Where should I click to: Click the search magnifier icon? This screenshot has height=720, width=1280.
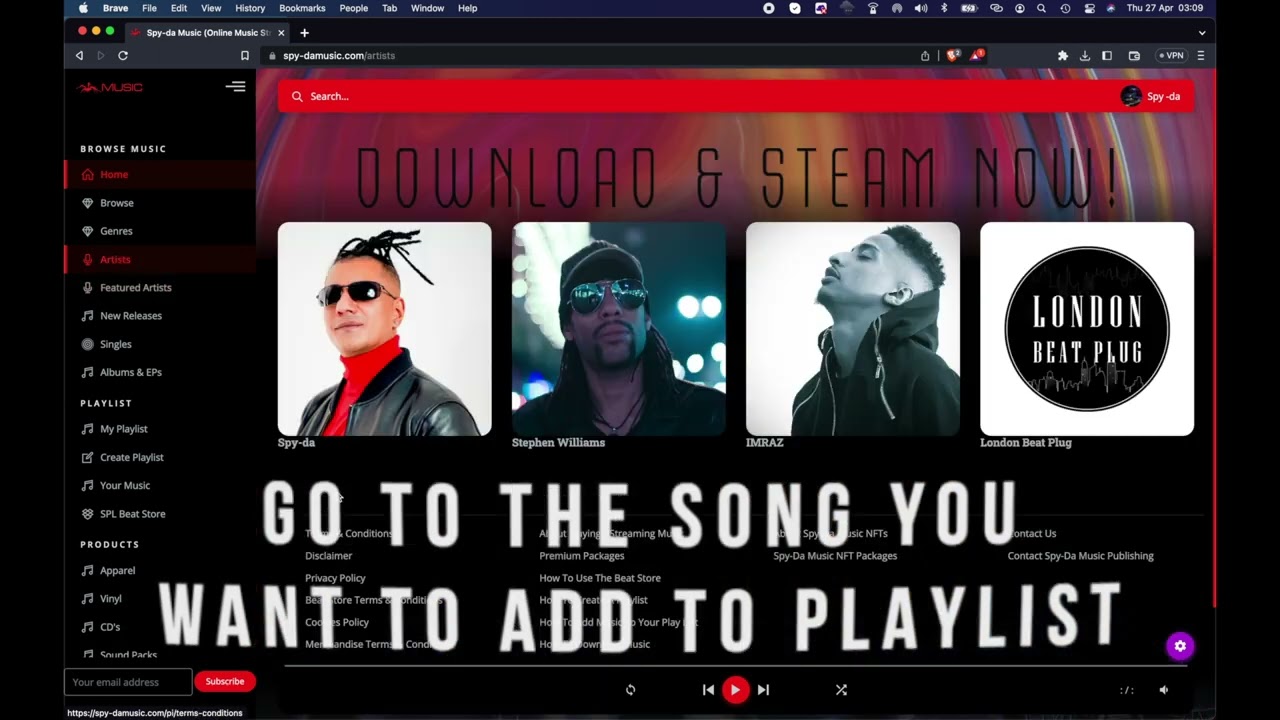[x=297, y=96]
